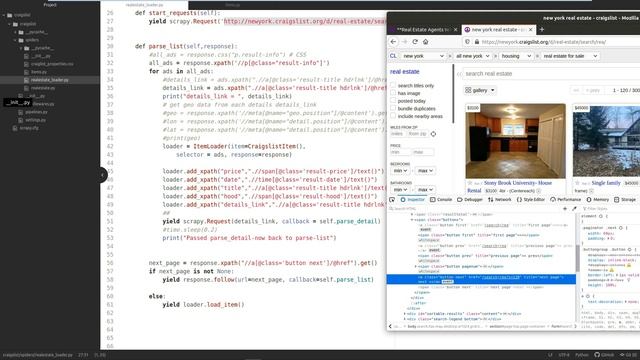Close the 'Real Estate Agents' tab
This screenshot has height=360, width=640.
click(456, 29)
